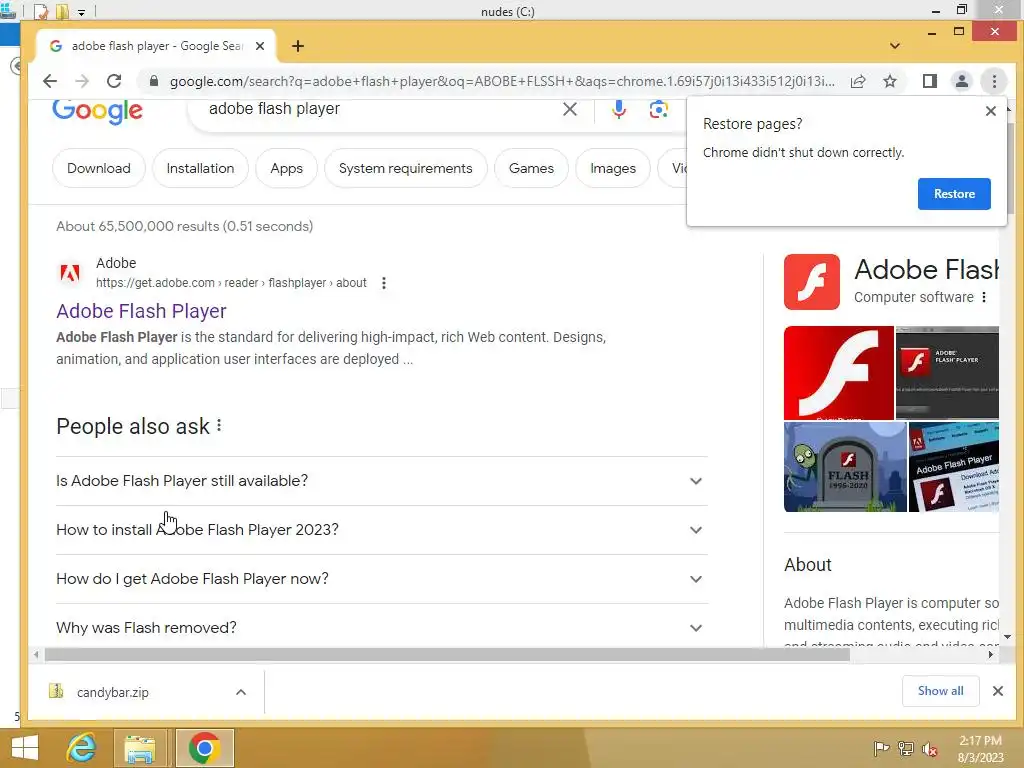Focus the address bar URL

point(502,81)
